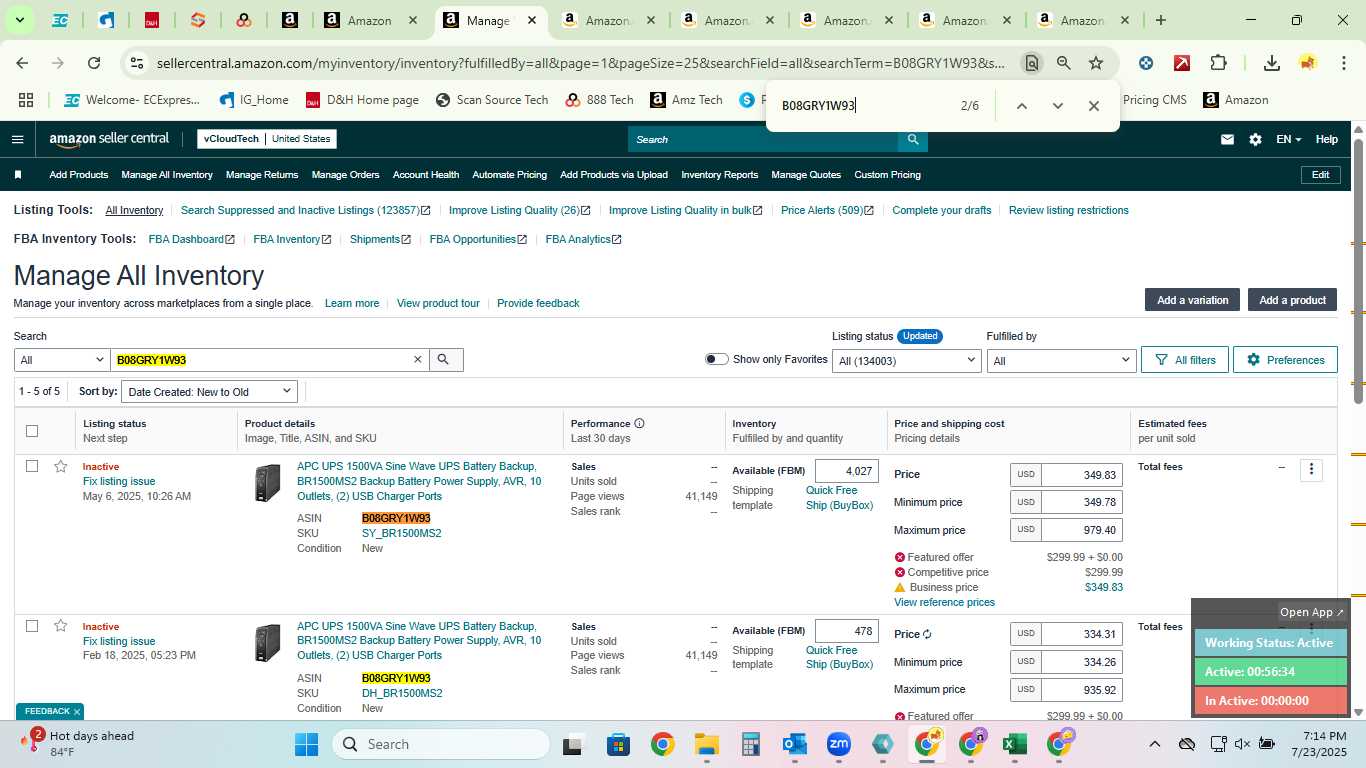Click Fix listing issue for May 6 listing
This screenshot has height=768, width=1366.
119,482
